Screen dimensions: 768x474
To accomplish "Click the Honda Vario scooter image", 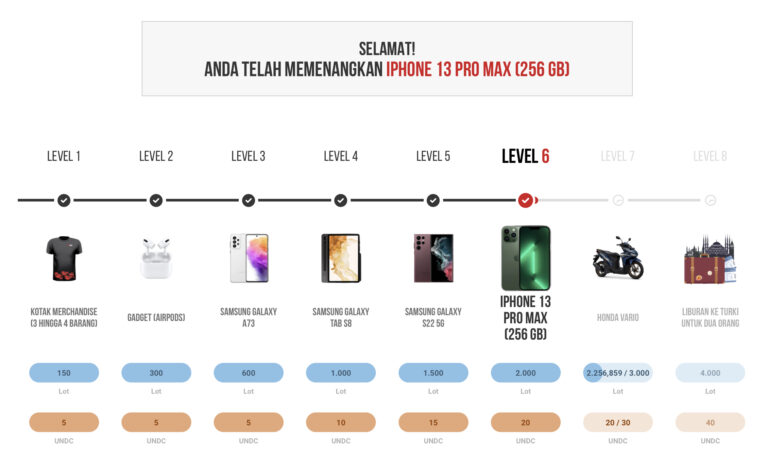I will [618, 258].
